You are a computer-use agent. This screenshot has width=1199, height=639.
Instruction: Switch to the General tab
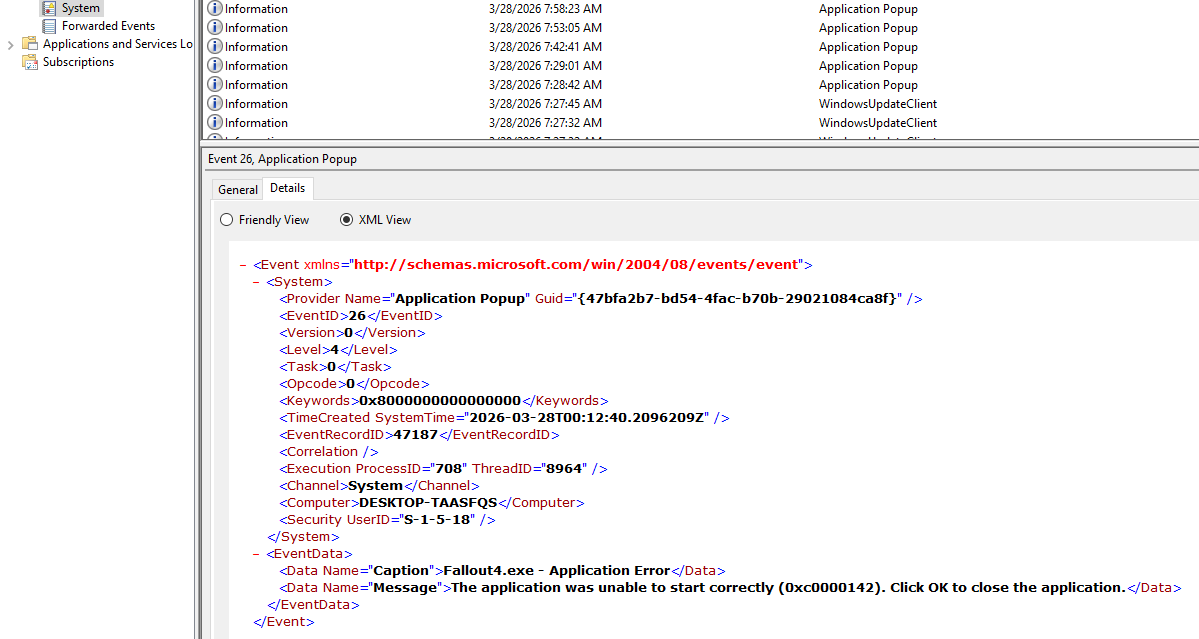238,190
